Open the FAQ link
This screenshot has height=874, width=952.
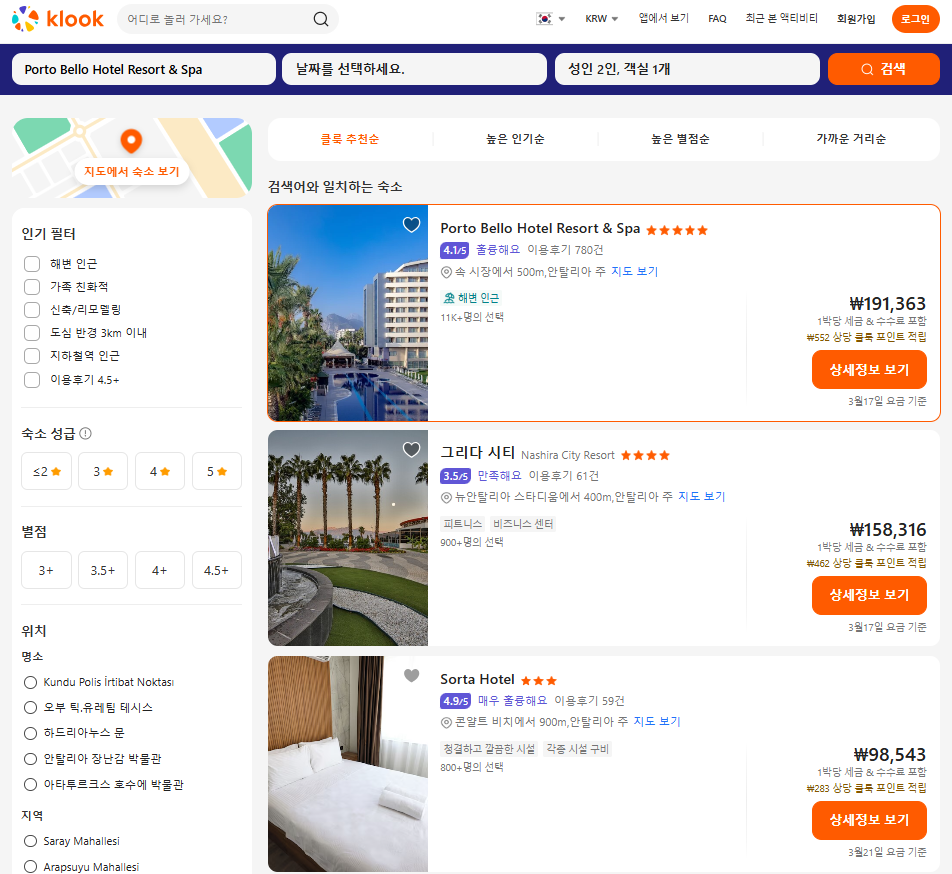coord(717,19)
